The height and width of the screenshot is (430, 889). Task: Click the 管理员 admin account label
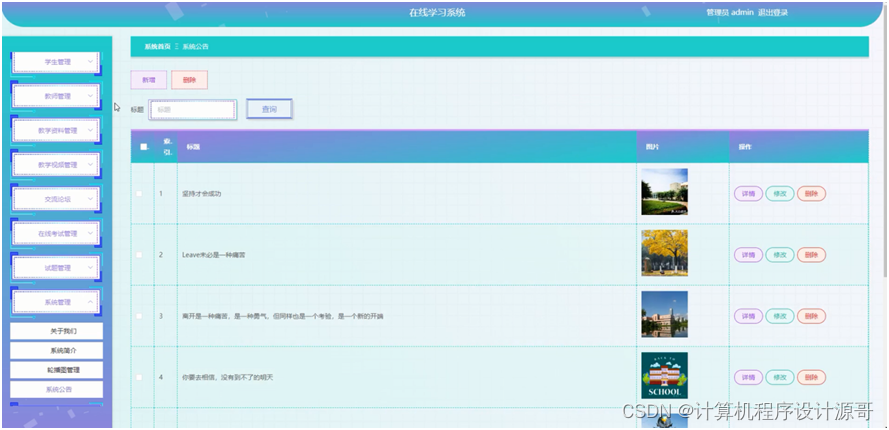coord(730,12)
